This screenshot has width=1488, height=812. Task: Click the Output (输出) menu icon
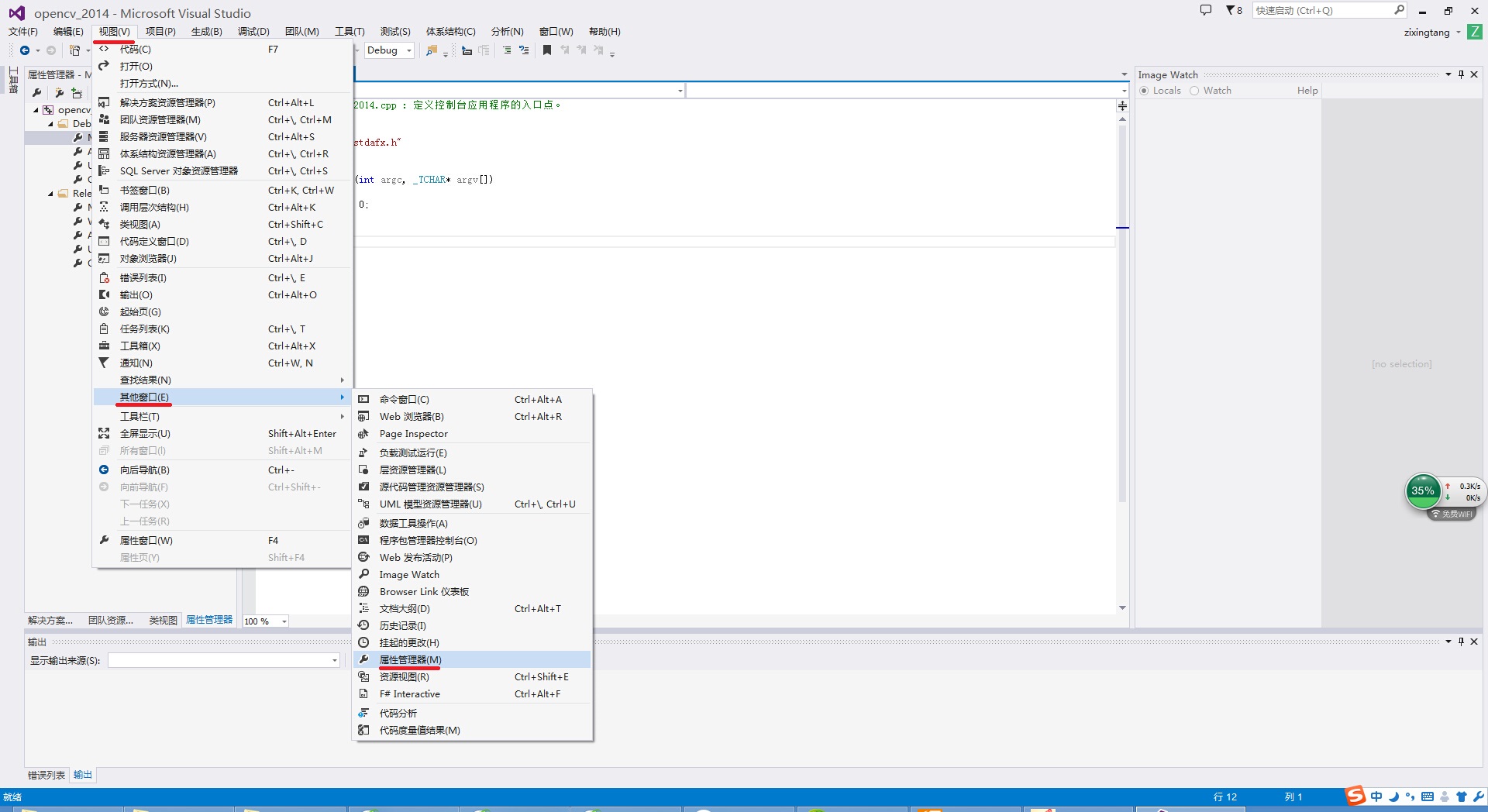tap(104, 294)
